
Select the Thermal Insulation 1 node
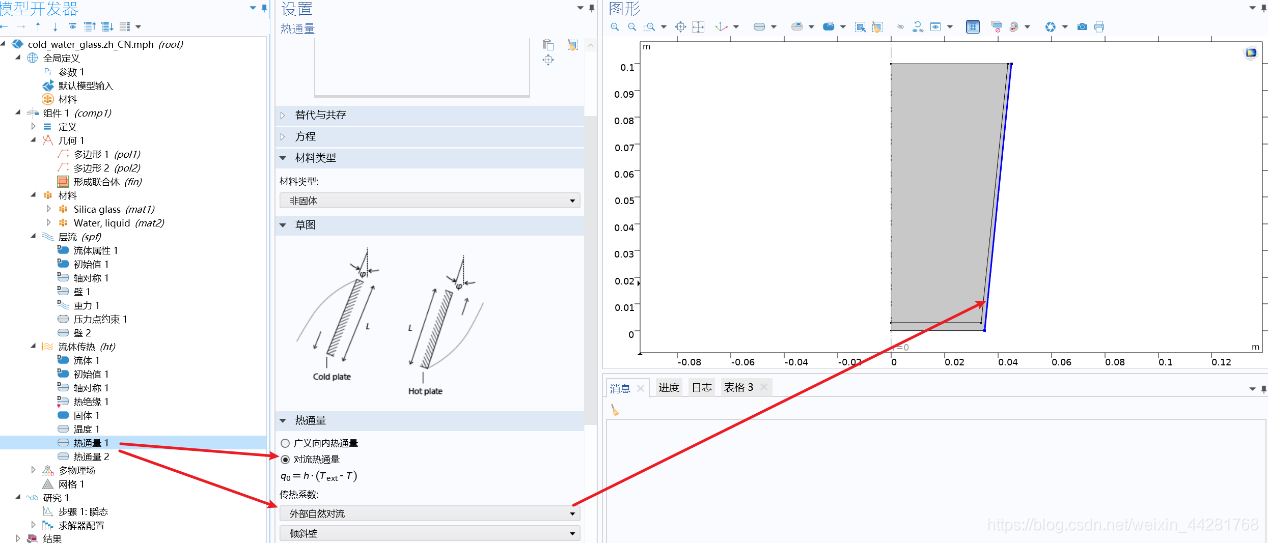89,401
